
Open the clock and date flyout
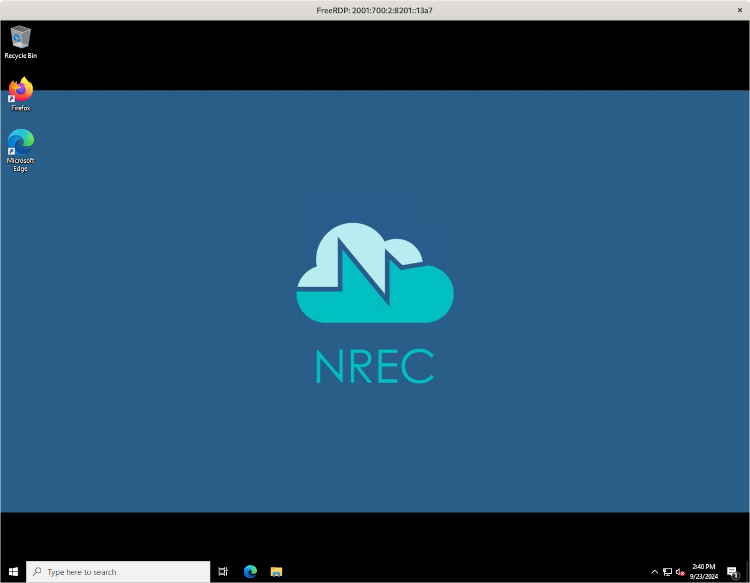pos(704,572)
